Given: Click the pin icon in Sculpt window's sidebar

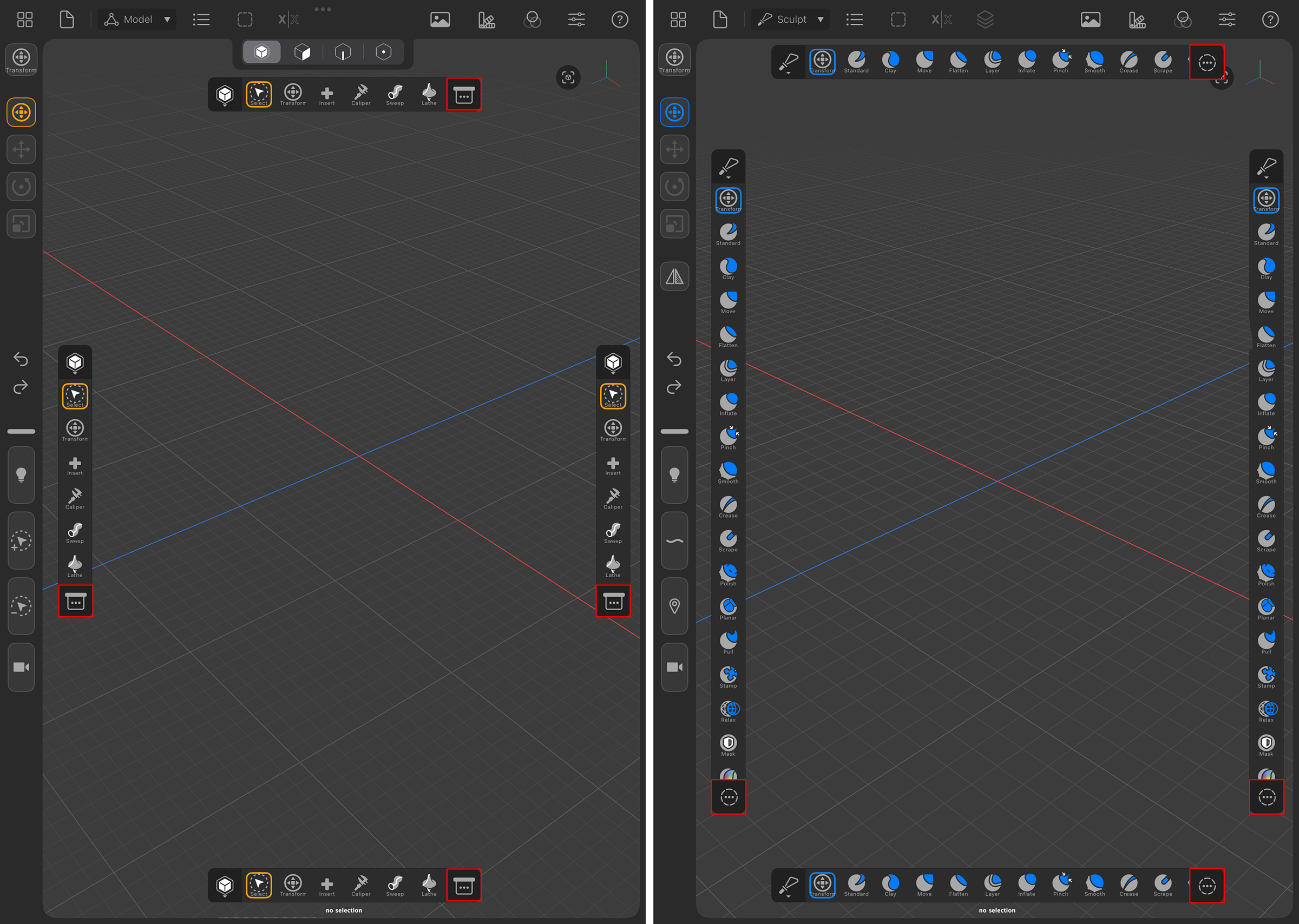Looking at the screenshot, I should pyautogui.click(x=674, y=606).
